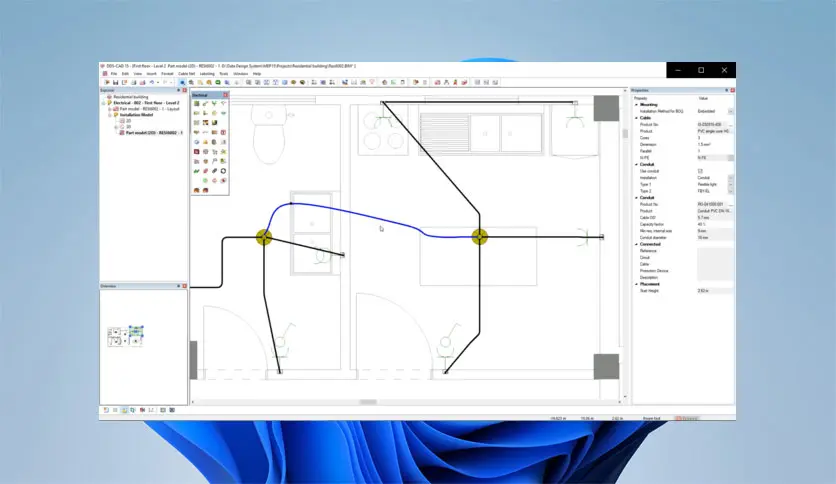Collapse the Mounting property group
The image size is (836, 484).
tap(637, 105)
